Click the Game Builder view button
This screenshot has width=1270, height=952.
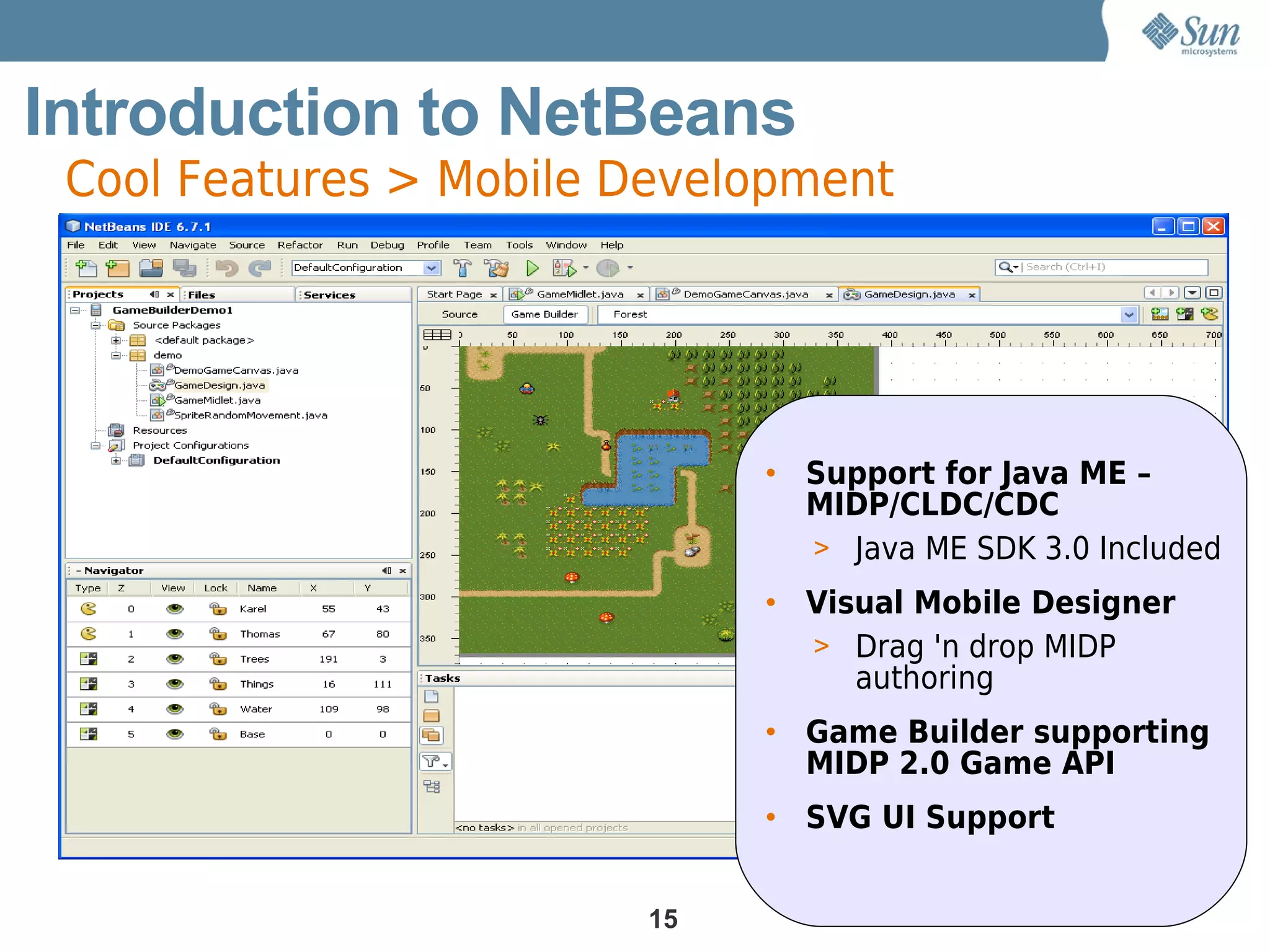click(x=544, y=315)
